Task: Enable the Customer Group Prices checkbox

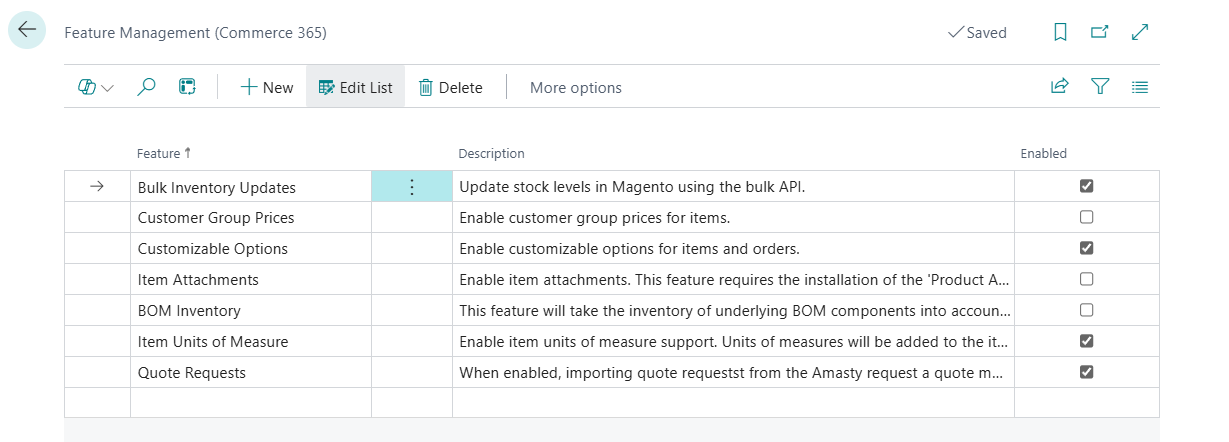Action: click(x=1087, y=217)
